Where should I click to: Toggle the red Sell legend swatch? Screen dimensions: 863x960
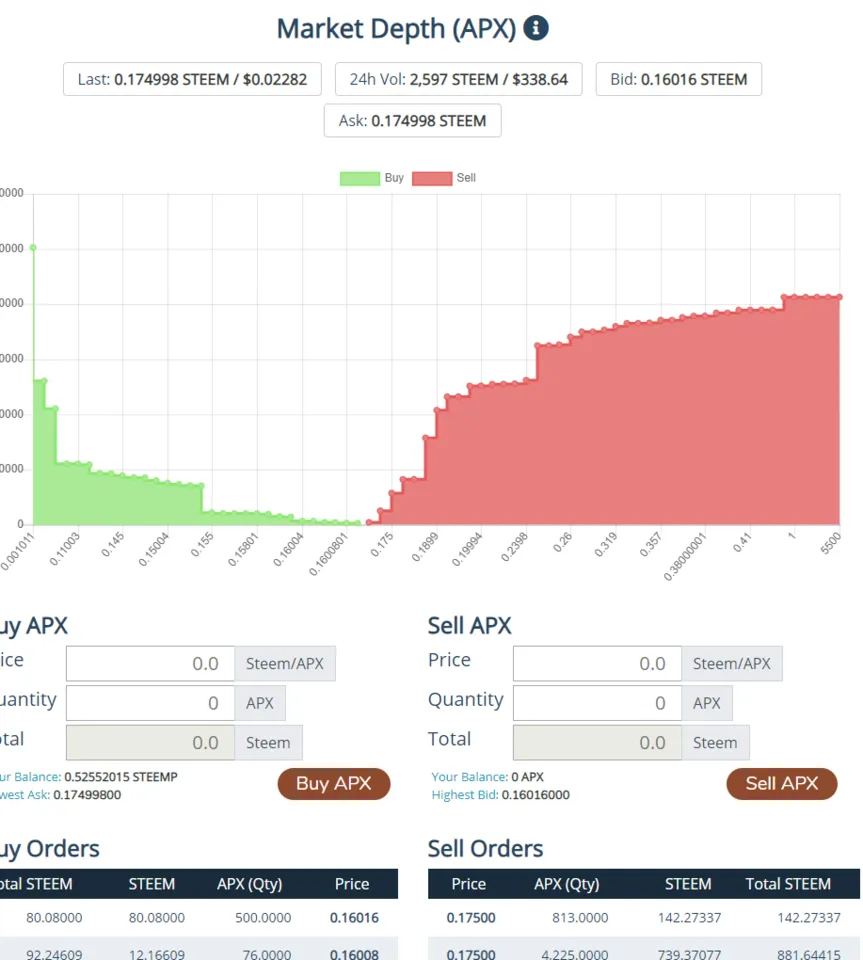pyautogui.click(x=432, y=178)
